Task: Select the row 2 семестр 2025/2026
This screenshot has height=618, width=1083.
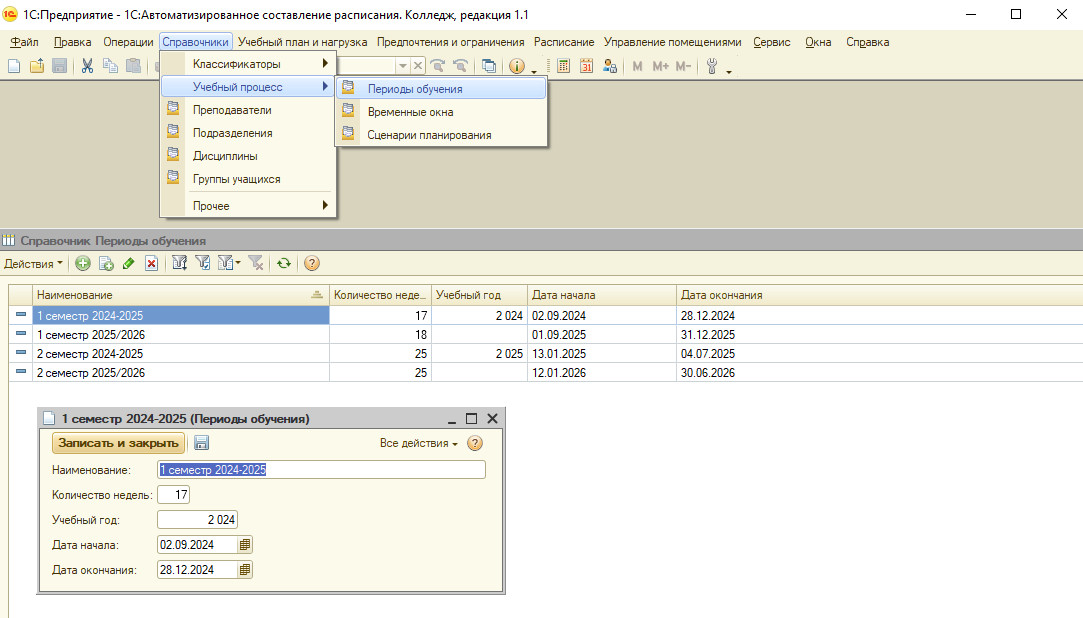Action: 546,373
